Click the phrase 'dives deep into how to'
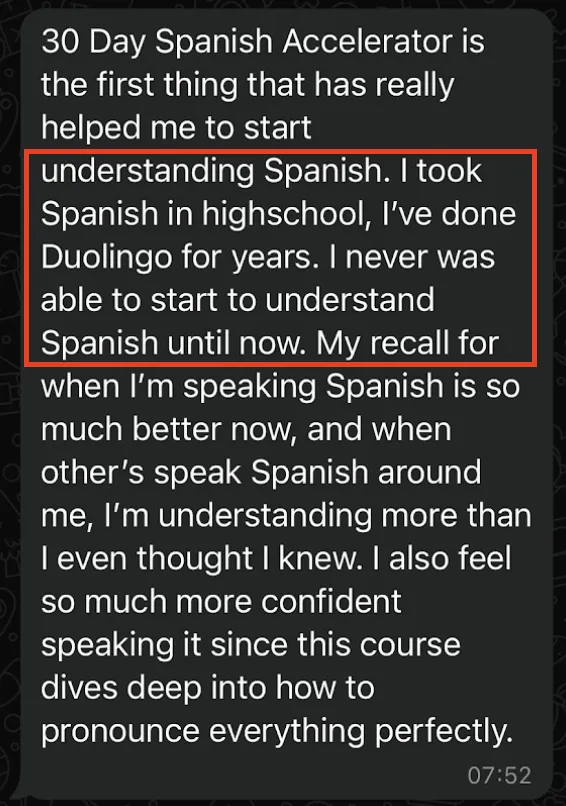 point(208,688)
